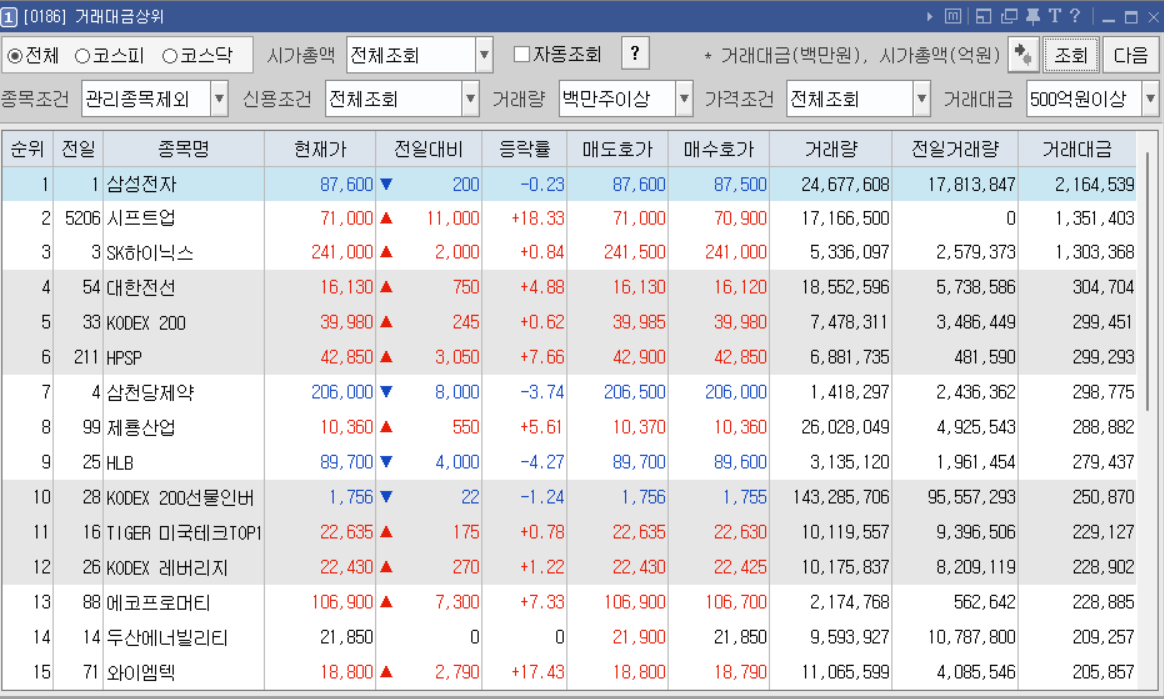
Task: Click 에코프로머티 current price 106,900
Action: 342,603
